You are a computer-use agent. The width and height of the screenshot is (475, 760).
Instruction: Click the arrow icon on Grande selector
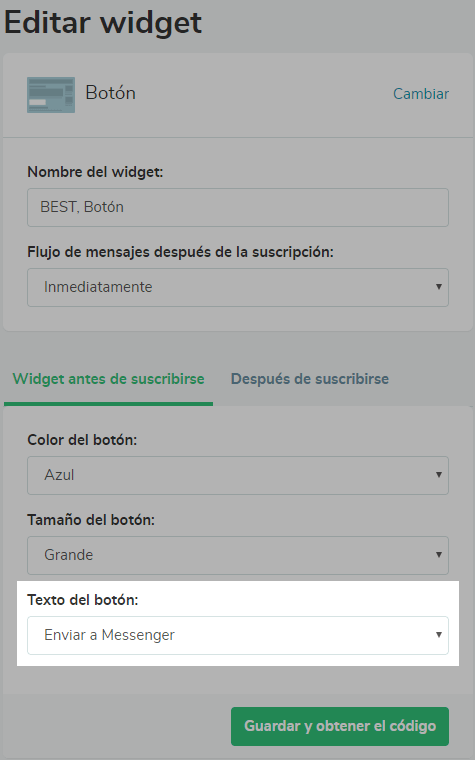coord(439,554)
